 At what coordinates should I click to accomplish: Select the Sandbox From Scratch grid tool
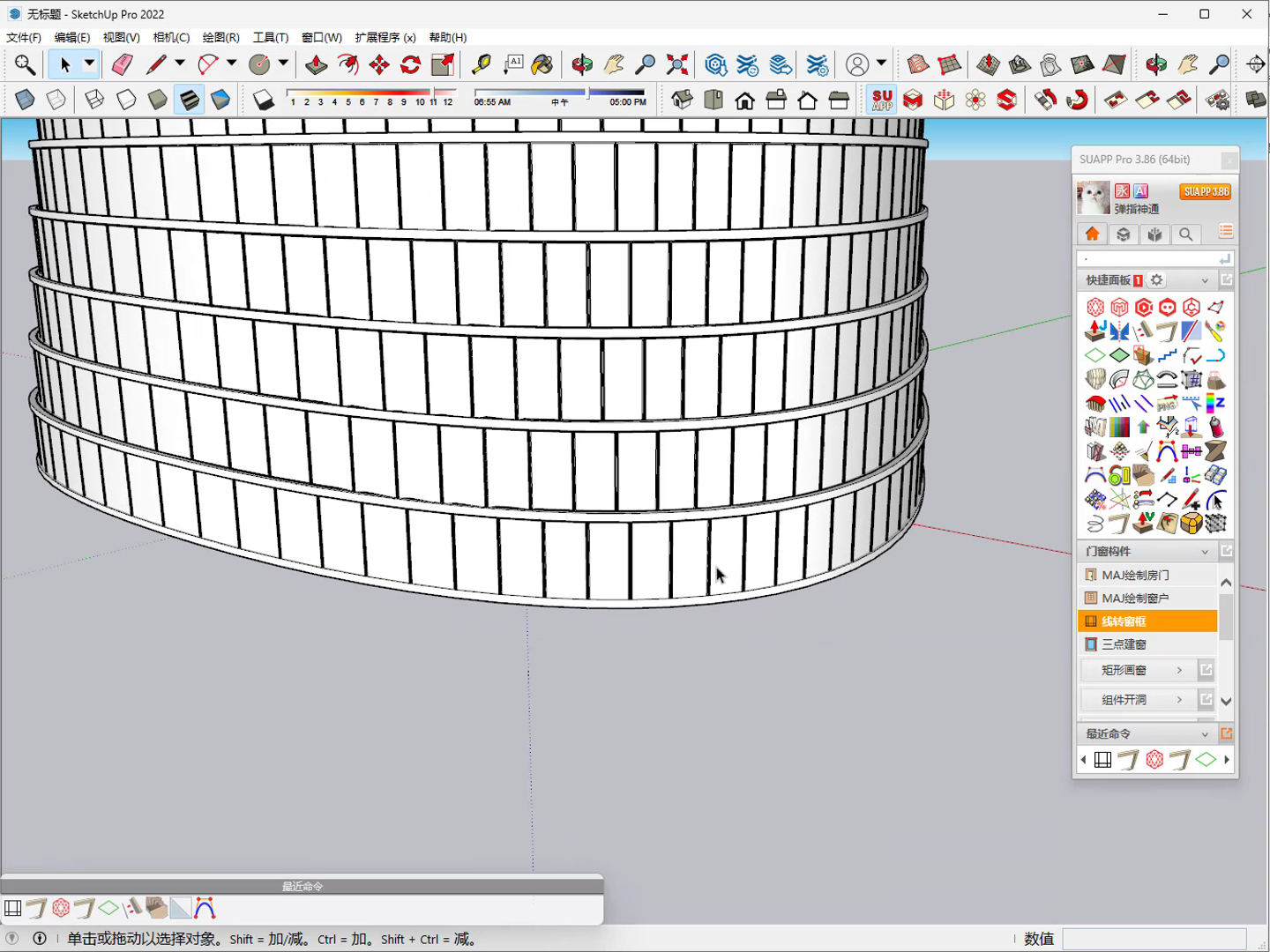click(950, 64)
